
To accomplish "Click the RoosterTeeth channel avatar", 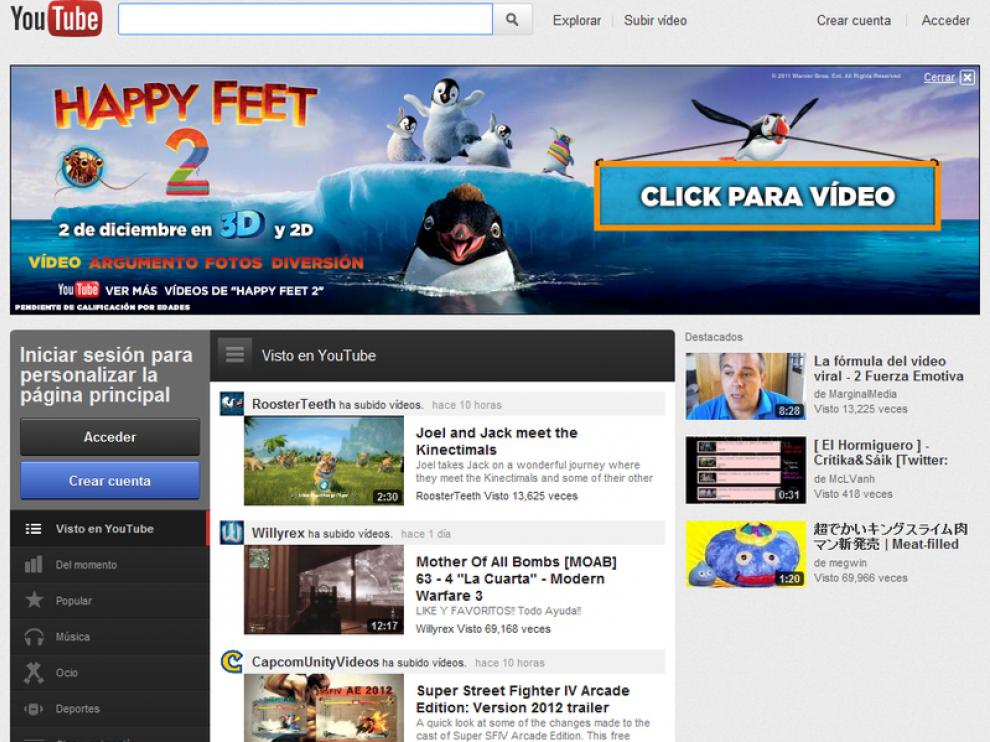I will pyautogui.click(x=231, y=404).
